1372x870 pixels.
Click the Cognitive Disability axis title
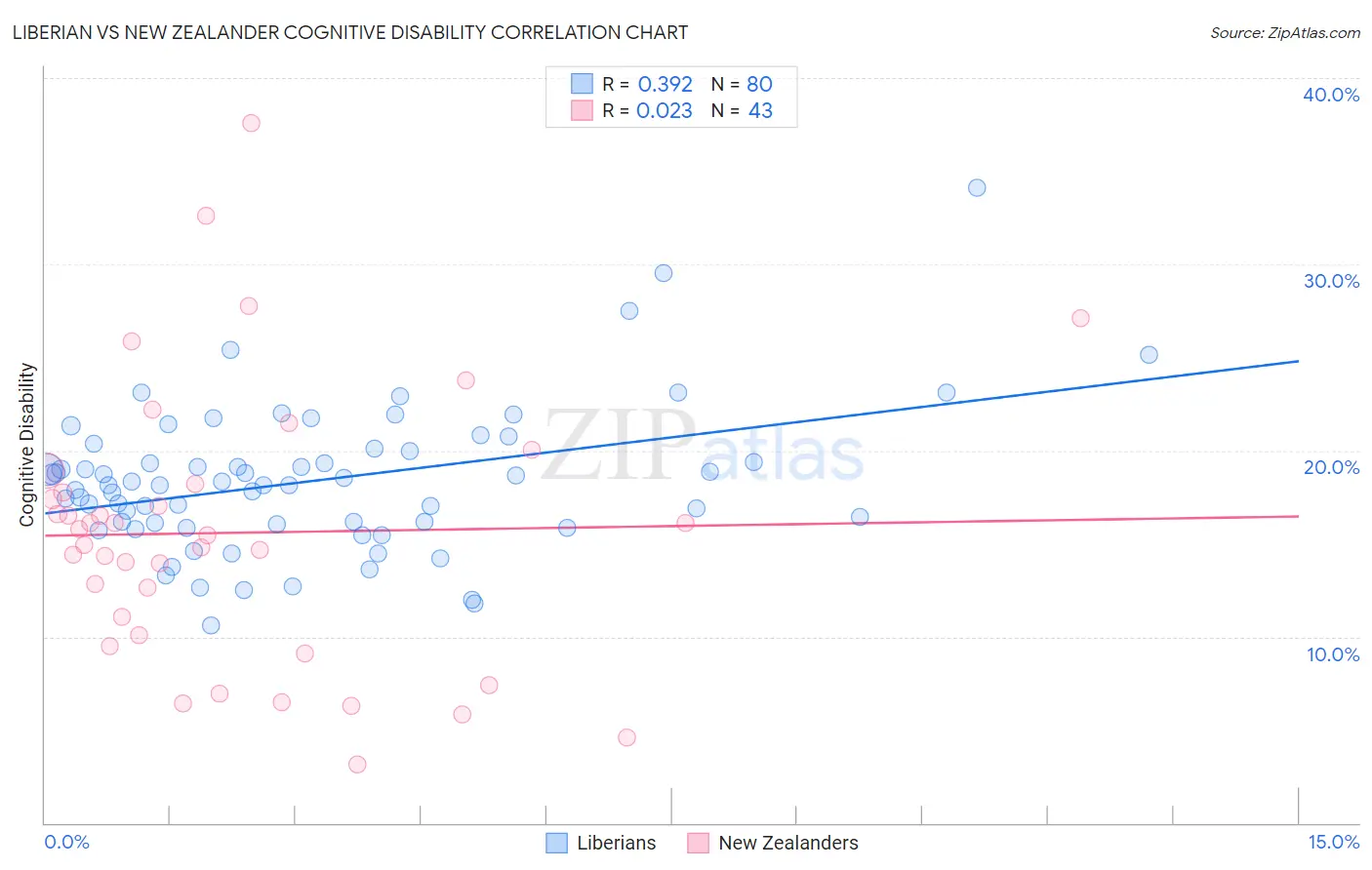pos(27,445)
